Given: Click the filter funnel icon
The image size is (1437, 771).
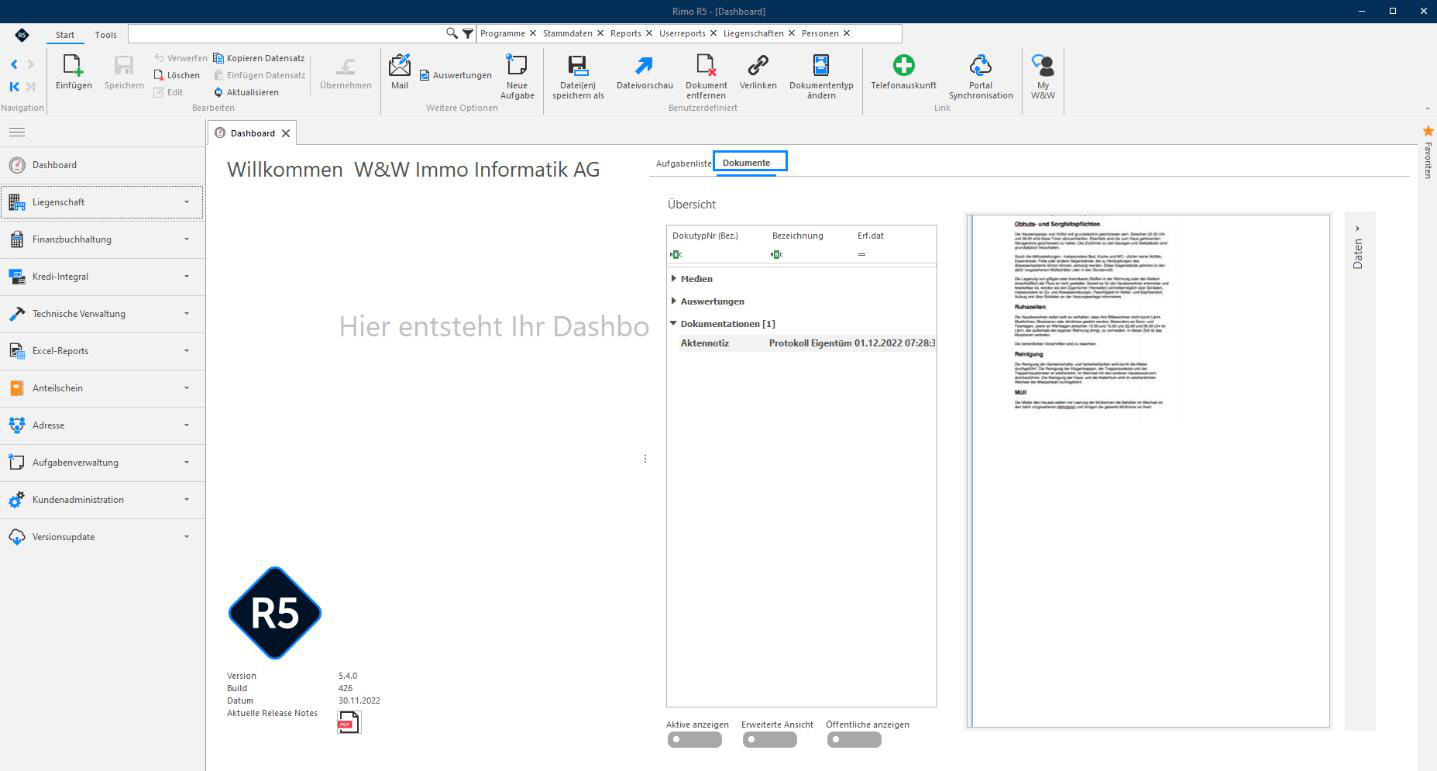Looking at the screenshot, I should coord(468,33).
